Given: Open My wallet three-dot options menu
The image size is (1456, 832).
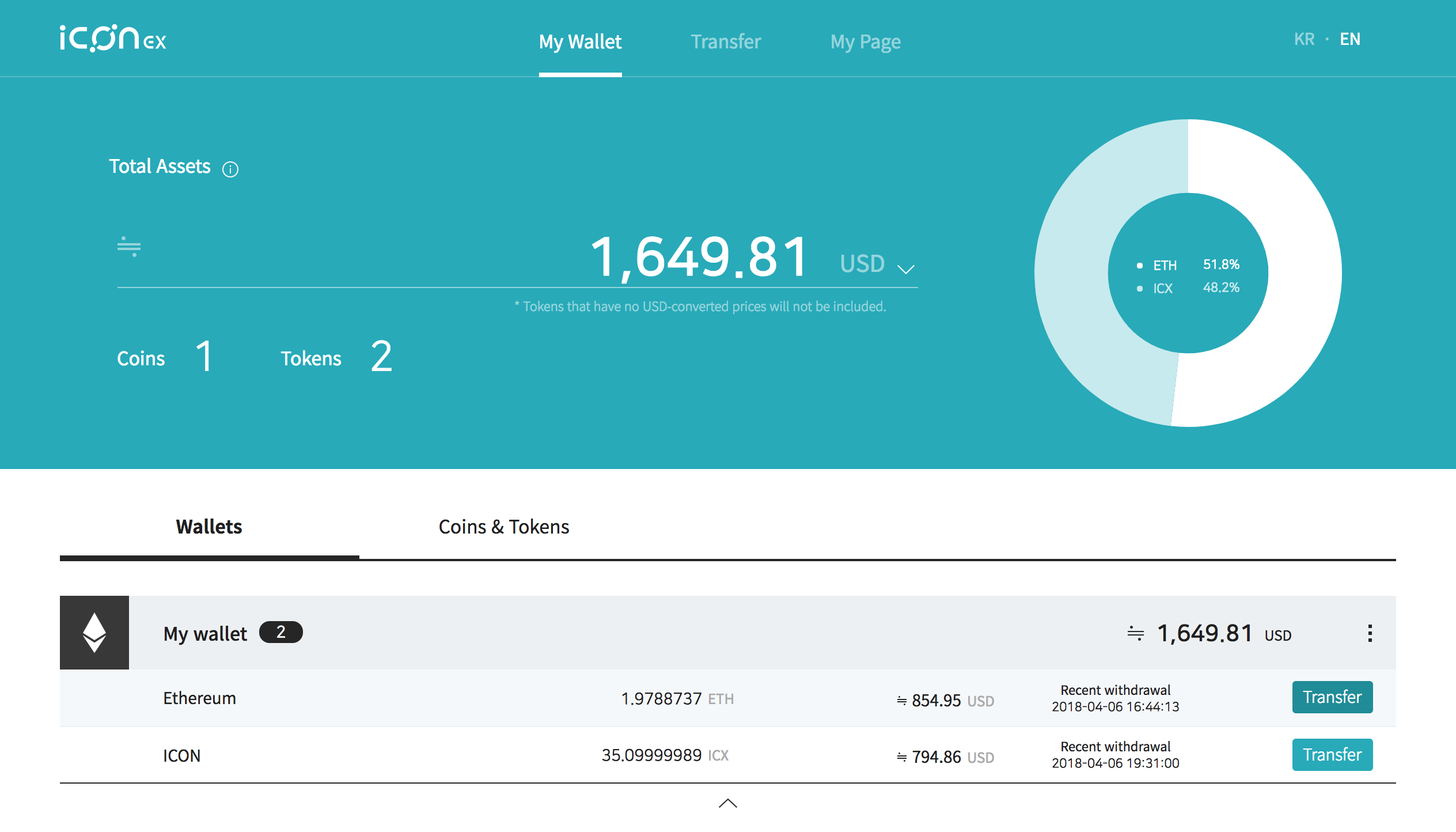Looking at the screenshot, I should pyautogui.click(x=1370, y=633).
